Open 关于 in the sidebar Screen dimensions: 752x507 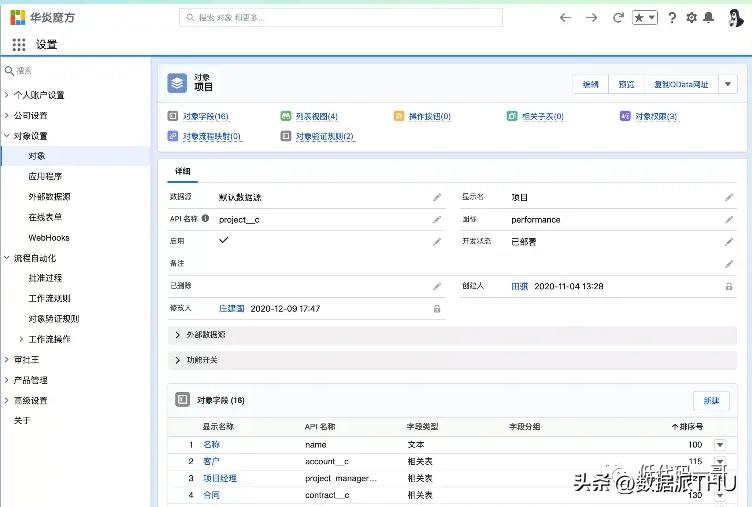coord(22,421)
